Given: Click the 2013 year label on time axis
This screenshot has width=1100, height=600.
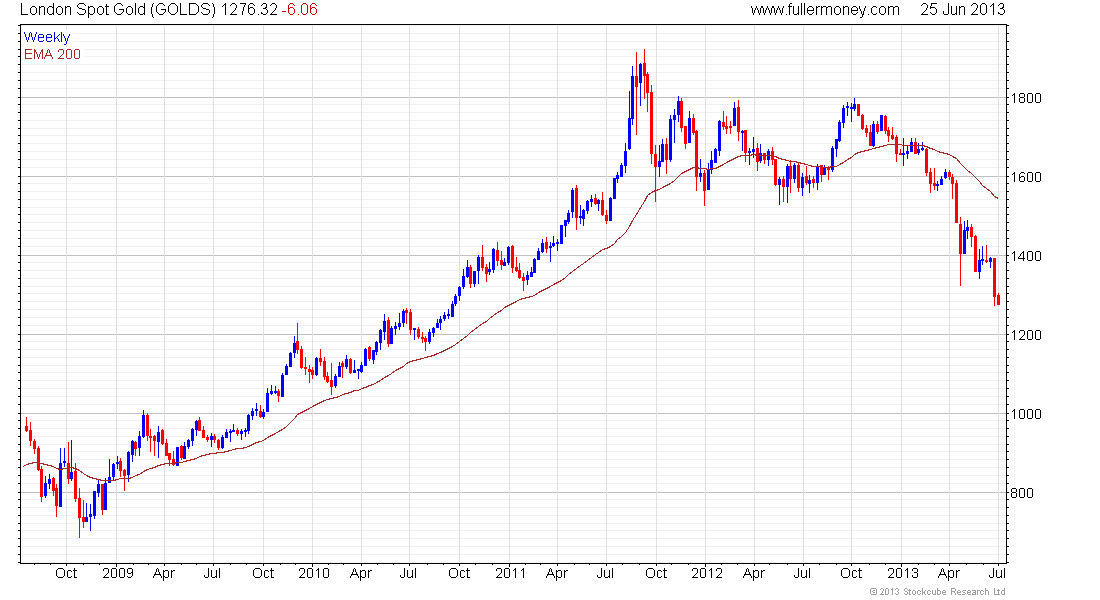Looking at the screenshot, I should (x=903, y=573).
